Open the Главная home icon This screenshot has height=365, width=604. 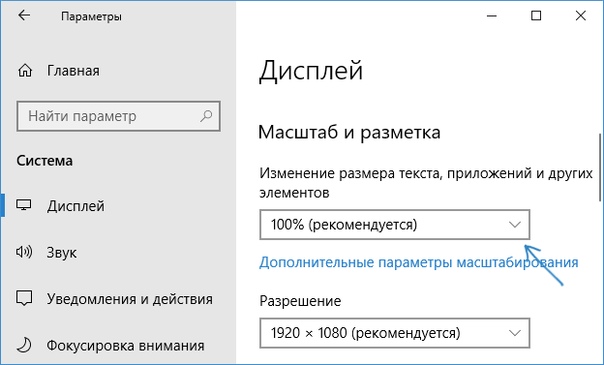[x=25, y=71]
